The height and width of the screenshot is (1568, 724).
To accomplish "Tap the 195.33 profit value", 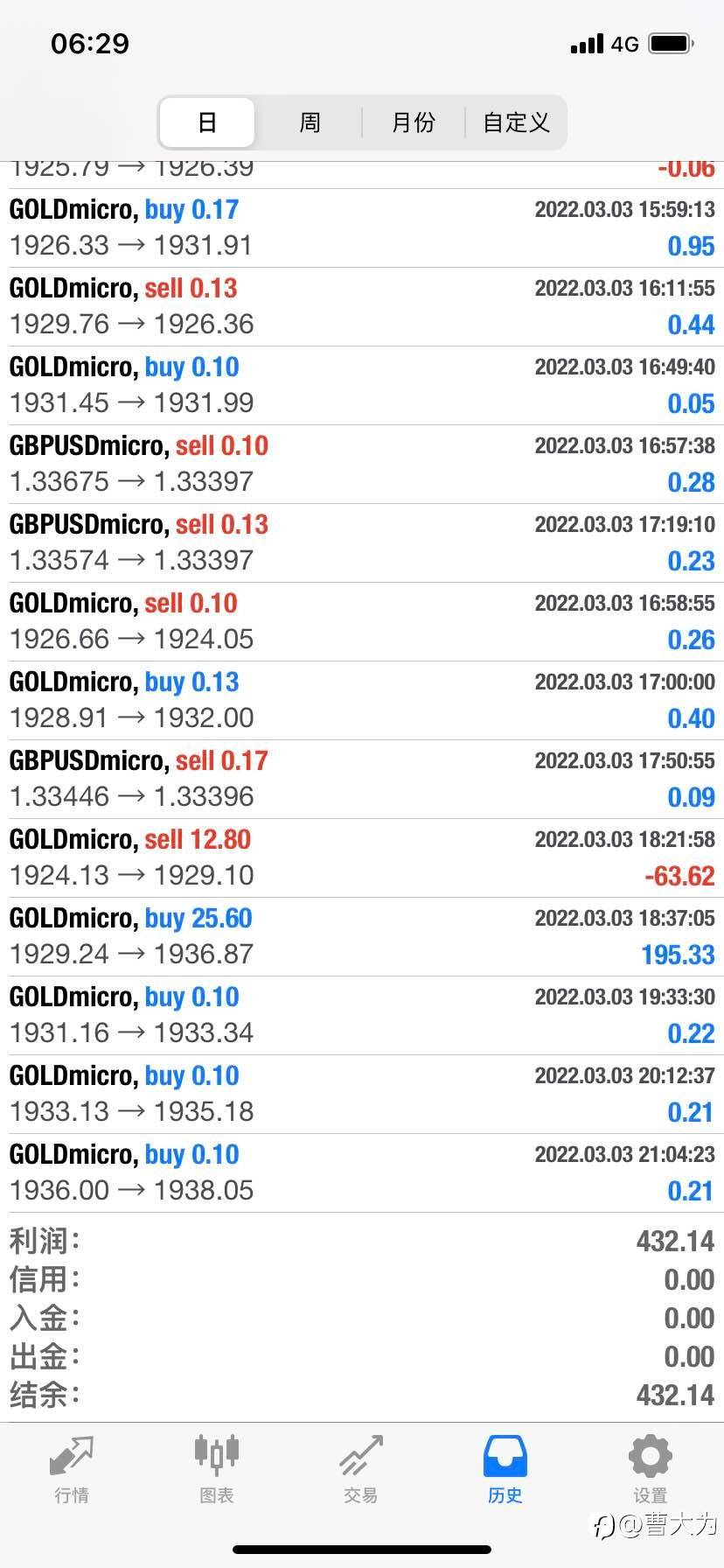I will [678, 955].
